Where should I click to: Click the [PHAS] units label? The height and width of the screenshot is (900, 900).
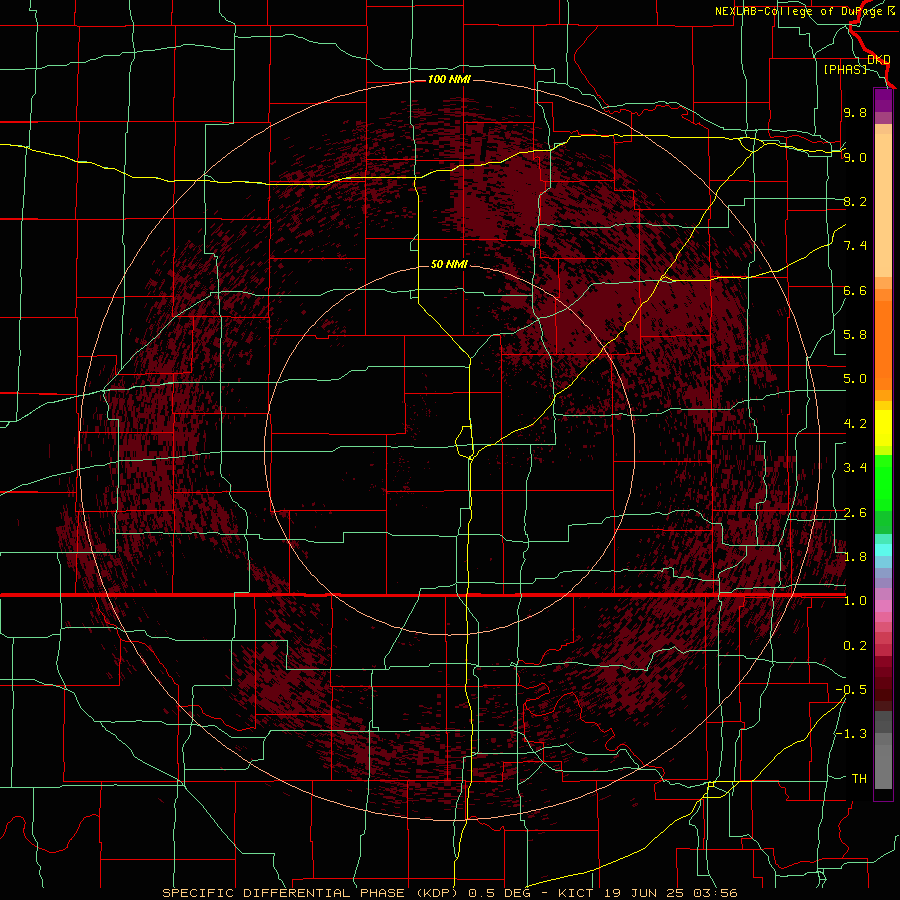coord(845,69)
